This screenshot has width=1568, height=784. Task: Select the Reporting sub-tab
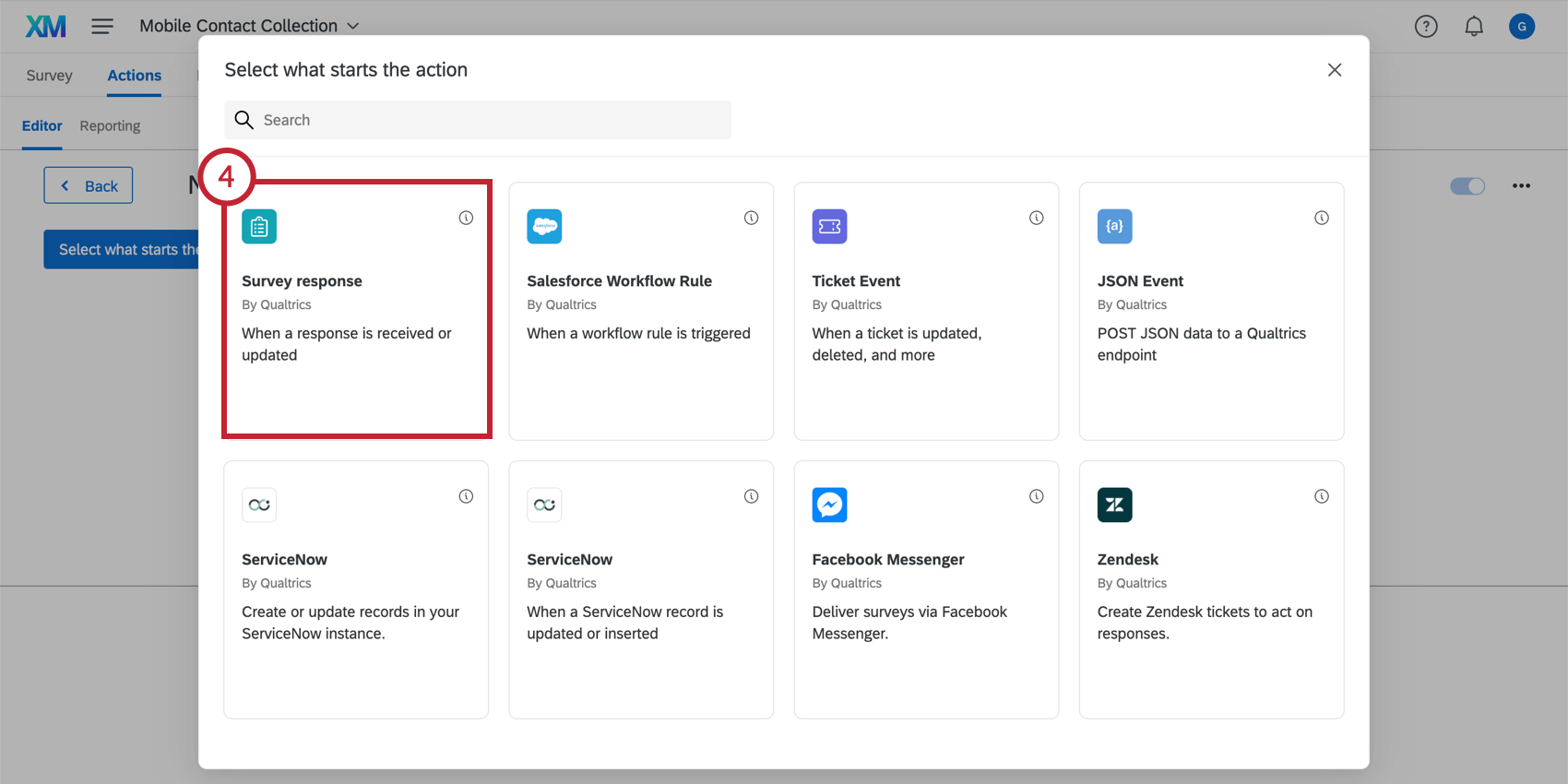coord(110,125)
